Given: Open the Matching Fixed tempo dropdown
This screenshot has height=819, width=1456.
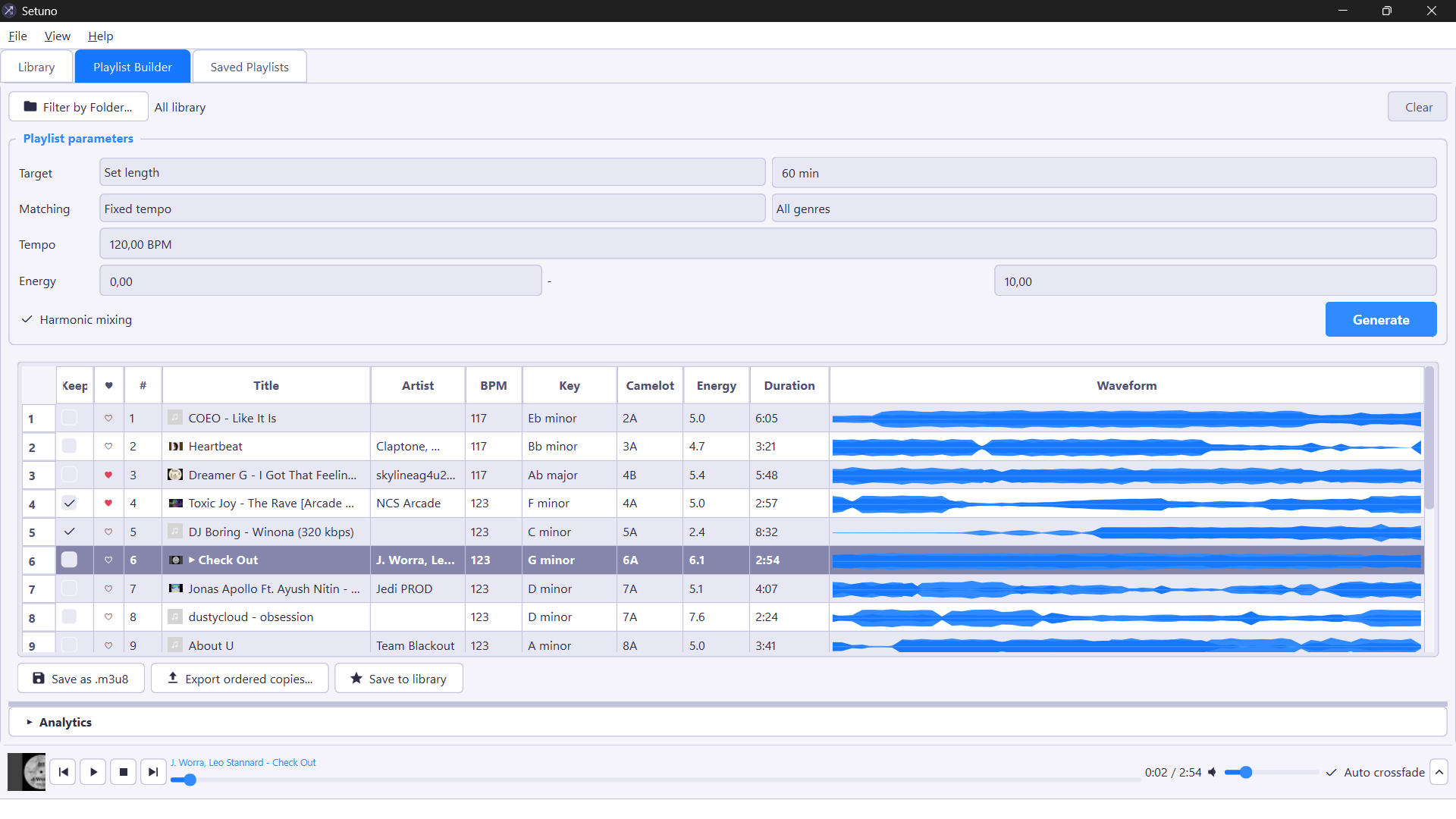Looking at the screenshot, I should tap(432, 209).
